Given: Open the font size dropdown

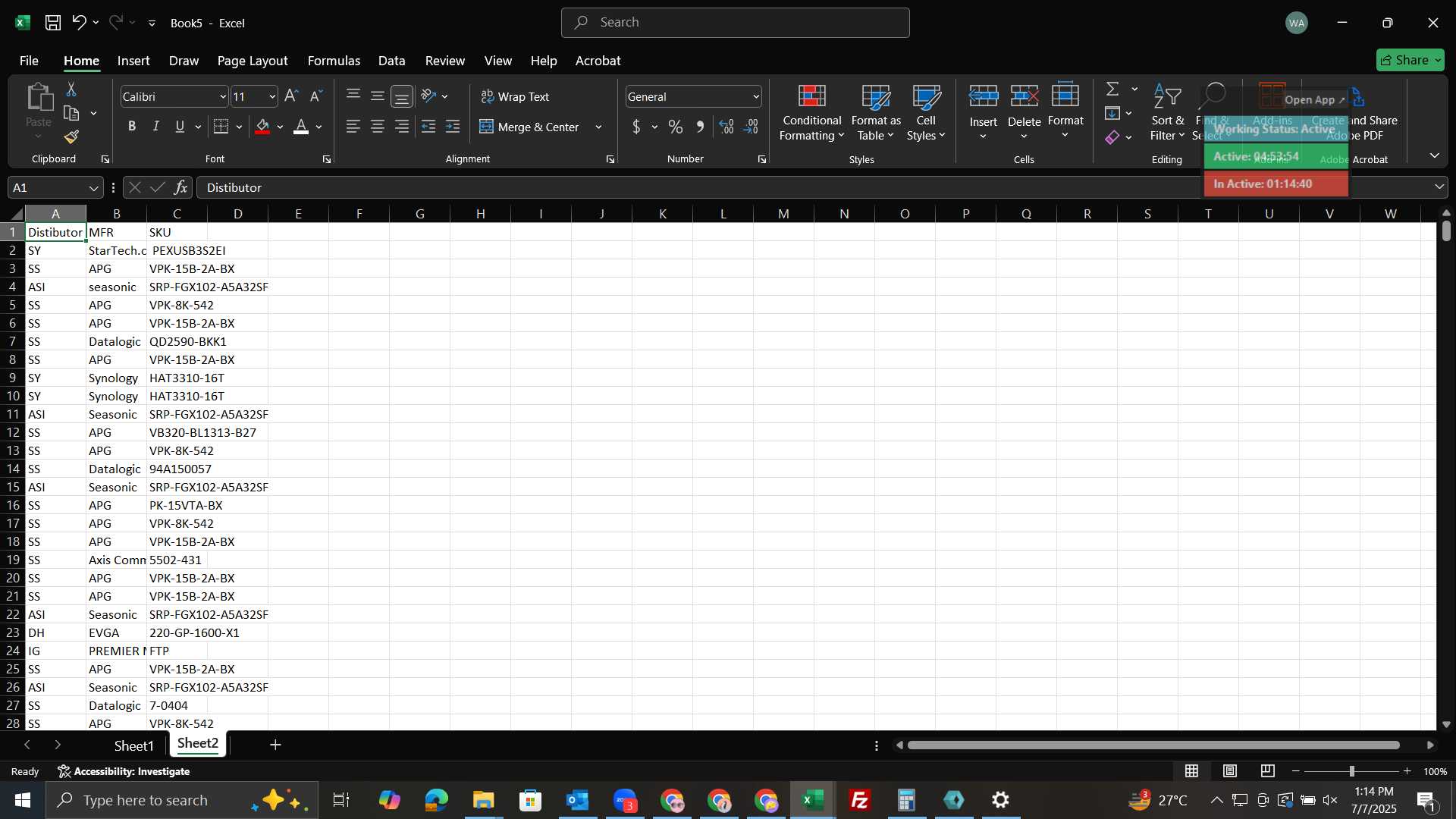Looking at the screenshot, I should (272, 97).
